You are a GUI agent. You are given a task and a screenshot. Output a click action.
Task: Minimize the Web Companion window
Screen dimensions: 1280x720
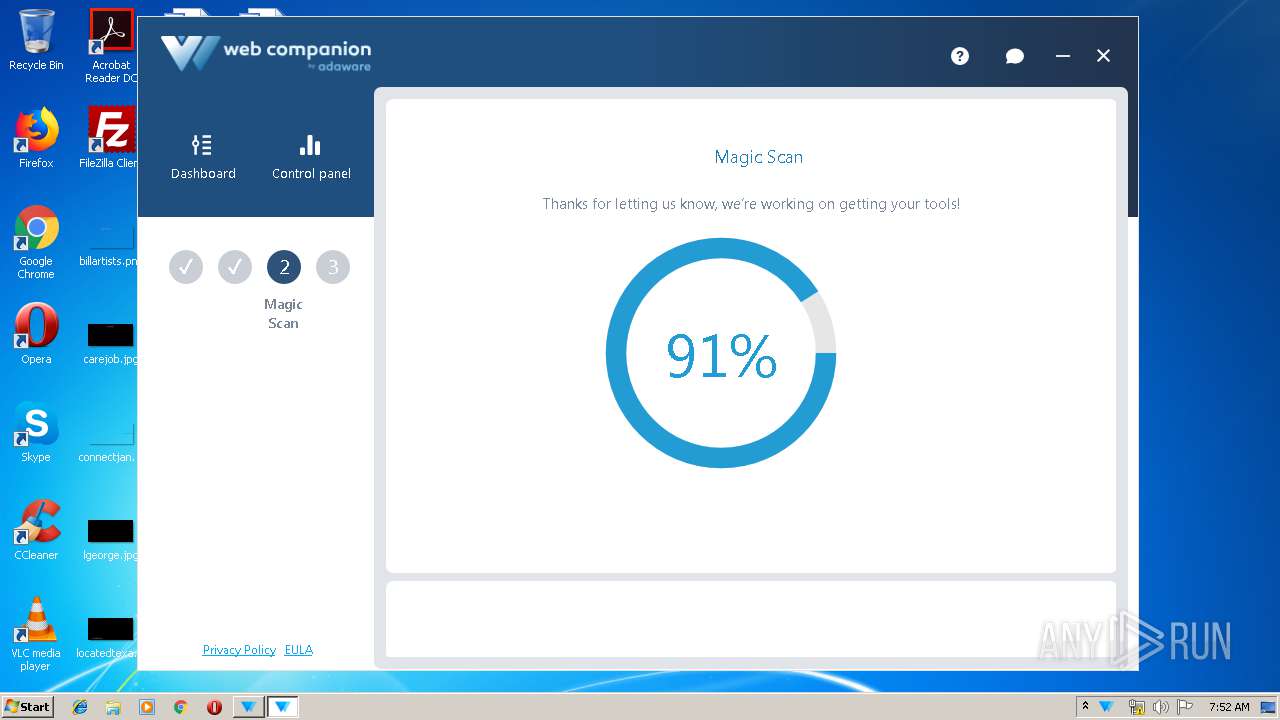1063,56
